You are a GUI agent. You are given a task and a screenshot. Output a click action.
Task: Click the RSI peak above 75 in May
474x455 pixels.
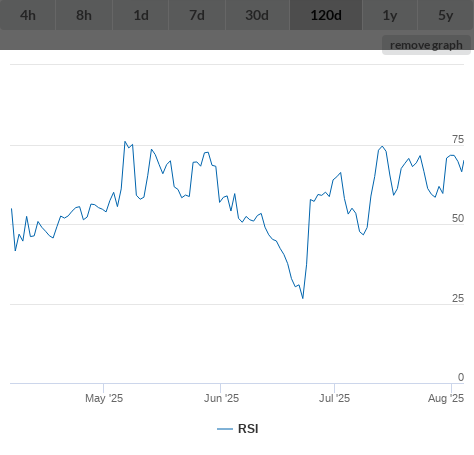click(125, 142)
